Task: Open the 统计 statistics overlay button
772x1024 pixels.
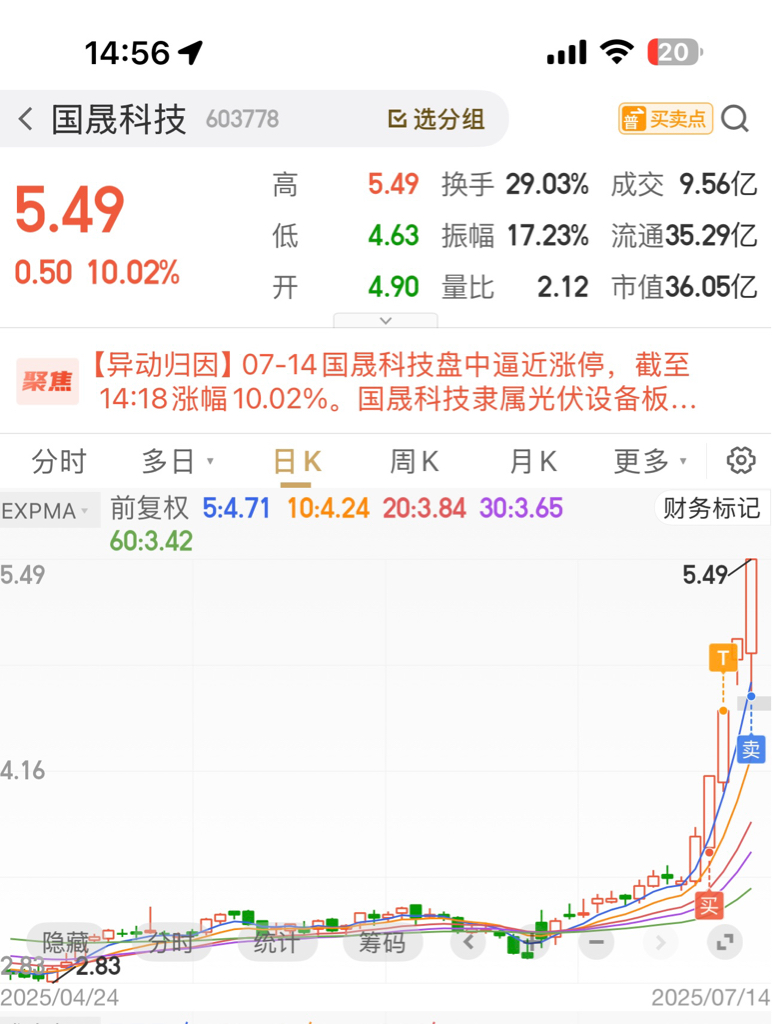Action: [276, 942]
